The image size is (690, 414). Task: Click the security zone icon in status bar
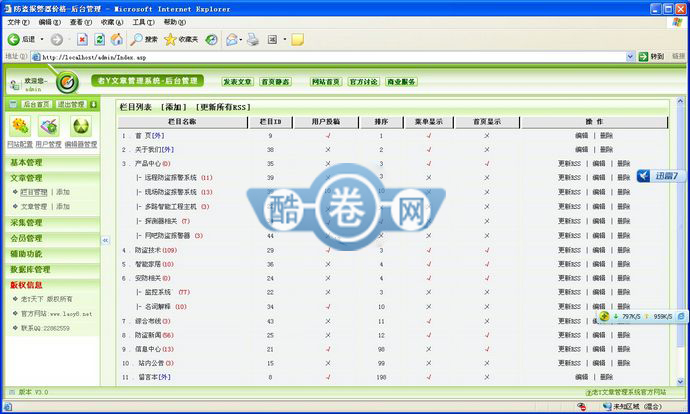(x=608, y=407)
